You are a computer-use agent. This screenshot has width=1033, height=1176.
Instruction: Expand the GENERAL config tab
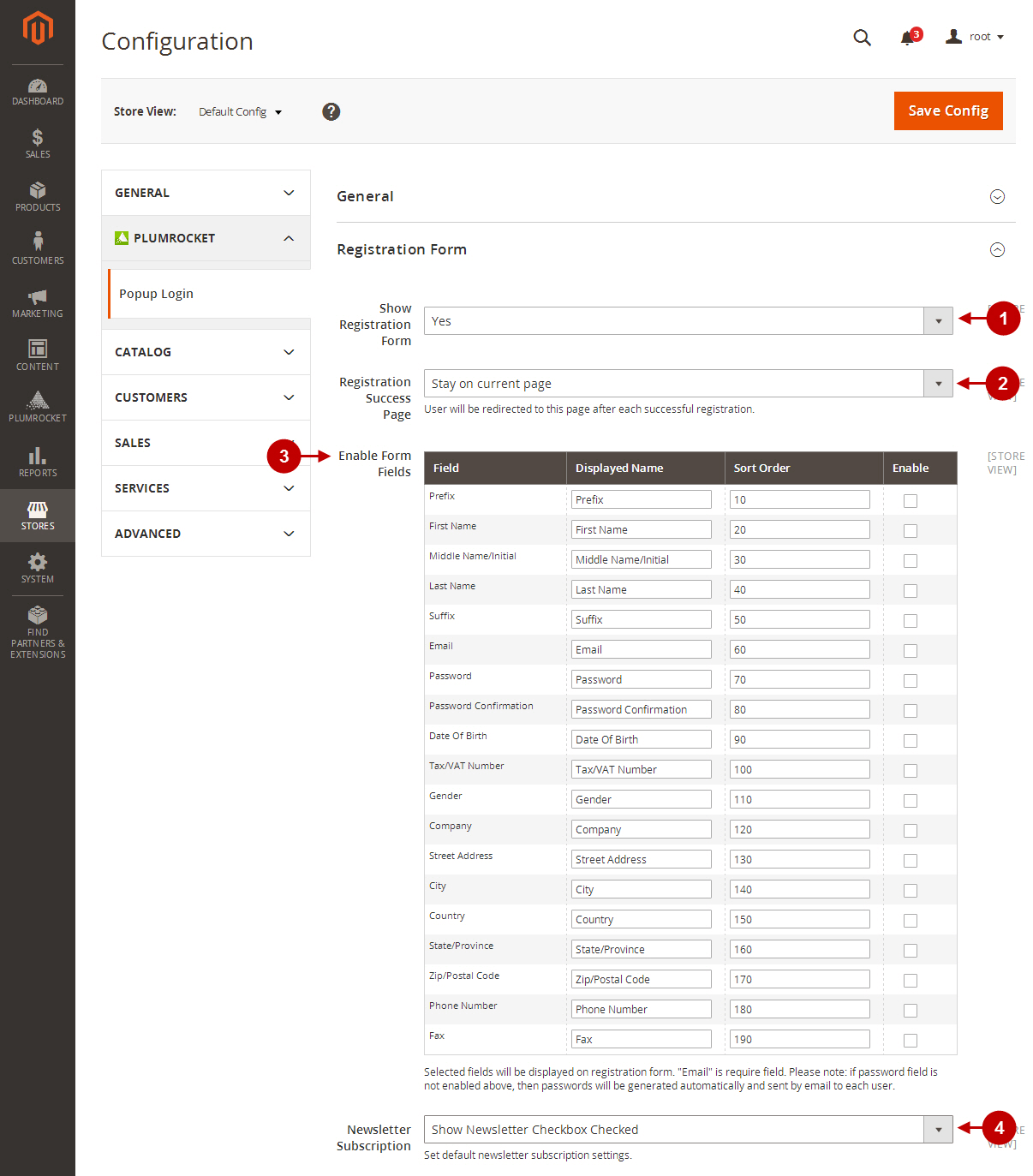[206, 193]
